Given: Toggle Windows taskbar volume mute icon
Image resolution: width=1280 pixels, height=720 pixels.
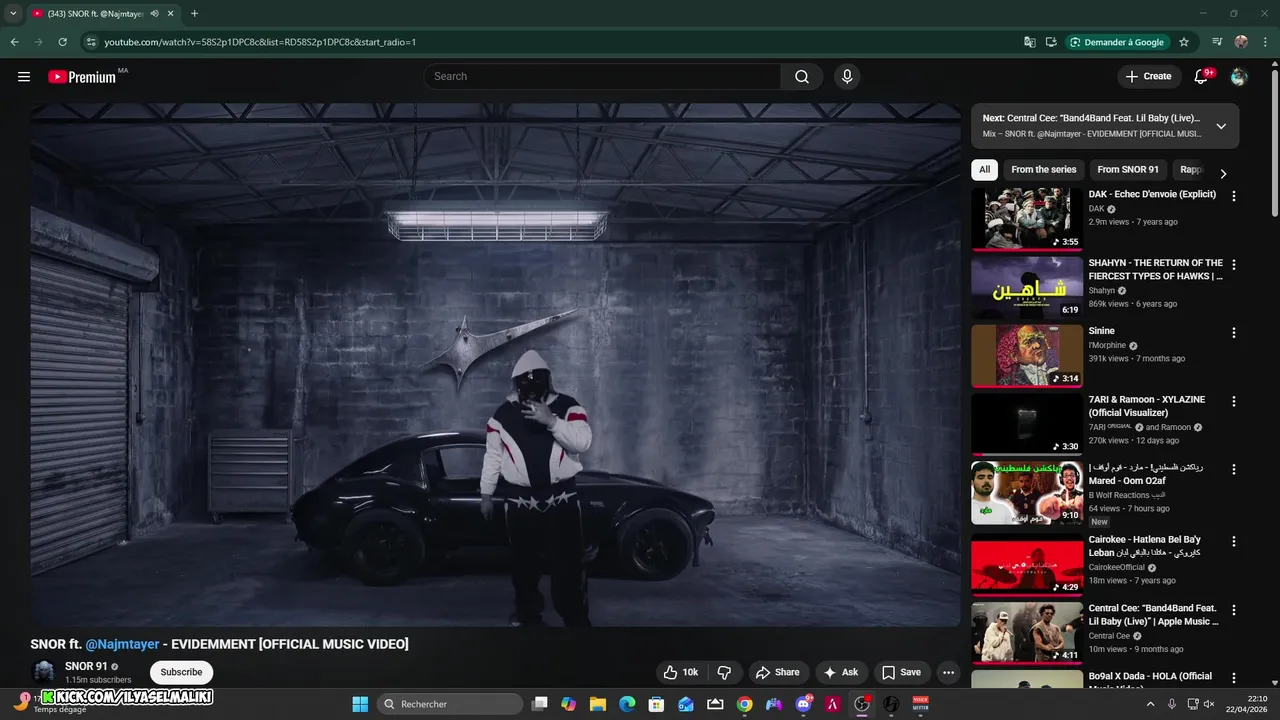Looking at the screenshot, I should point(1209,704).
